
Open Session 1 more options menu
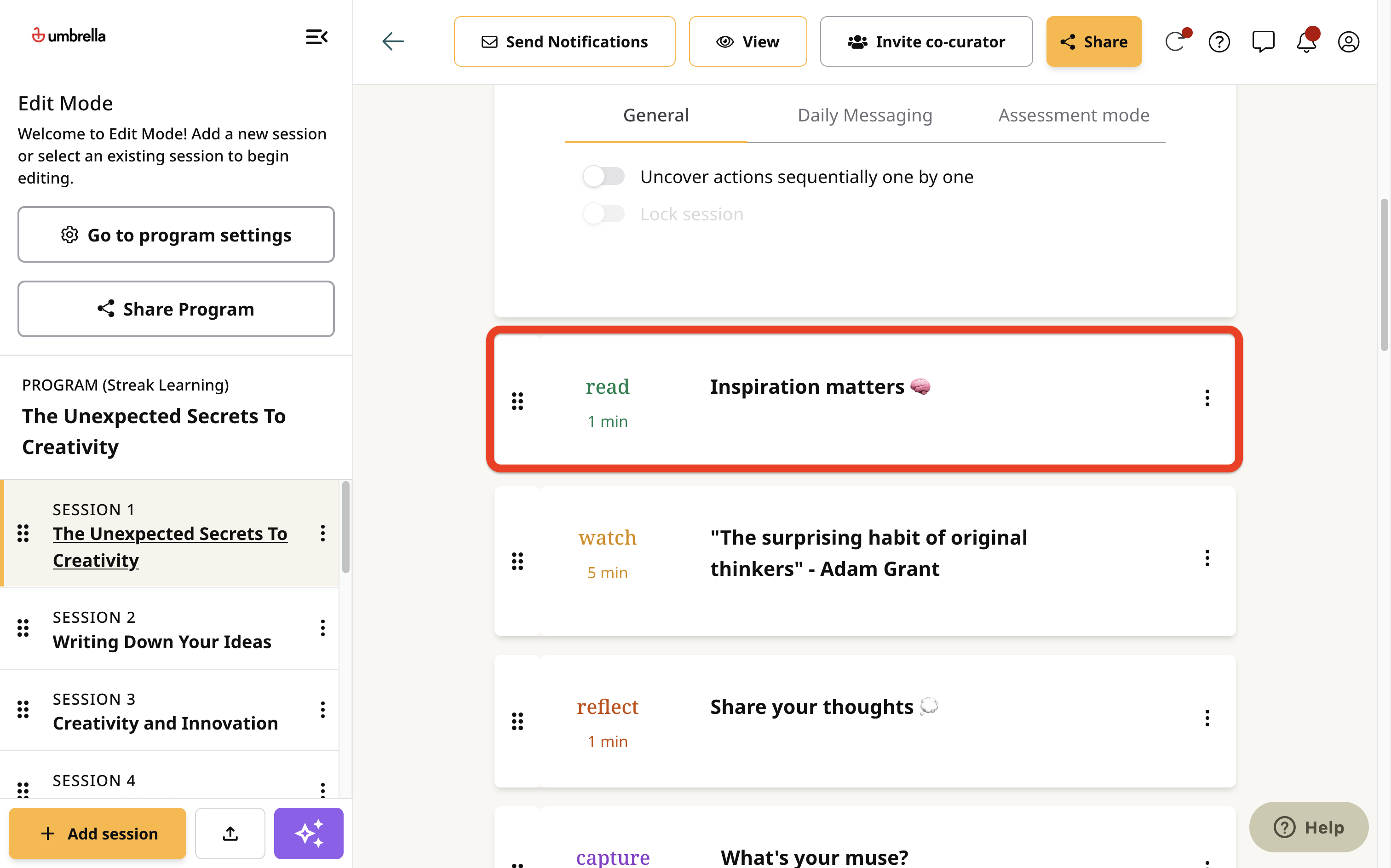tap(322, 533)
